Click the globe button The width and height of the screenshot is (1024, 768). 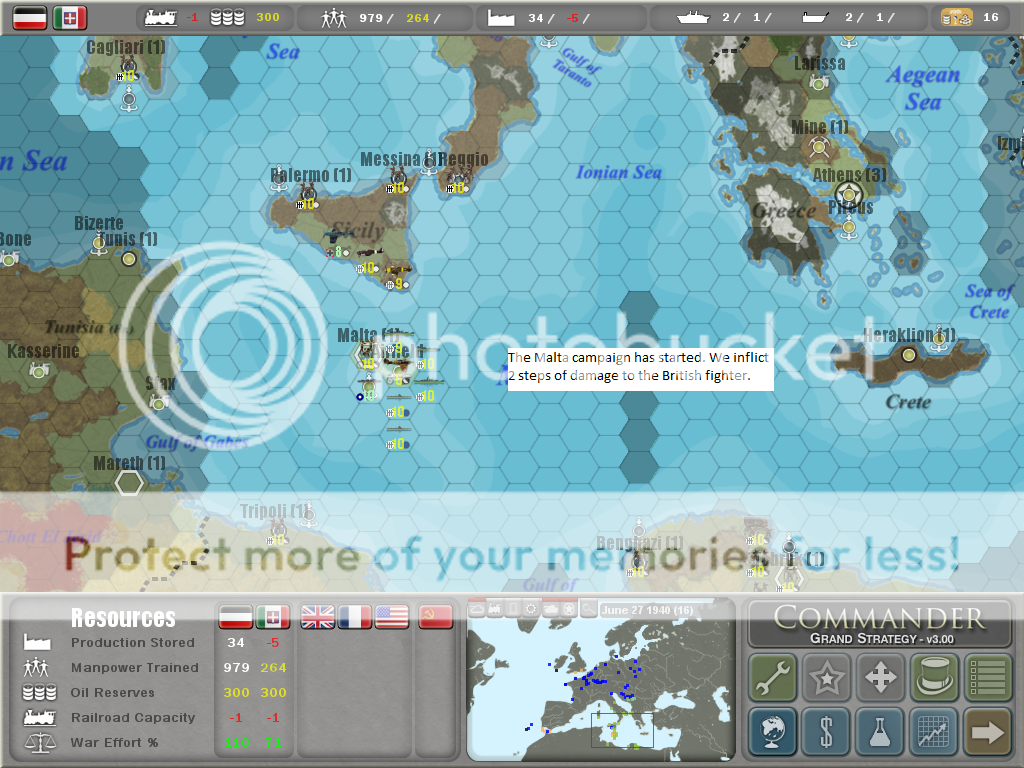pos(773,732)
